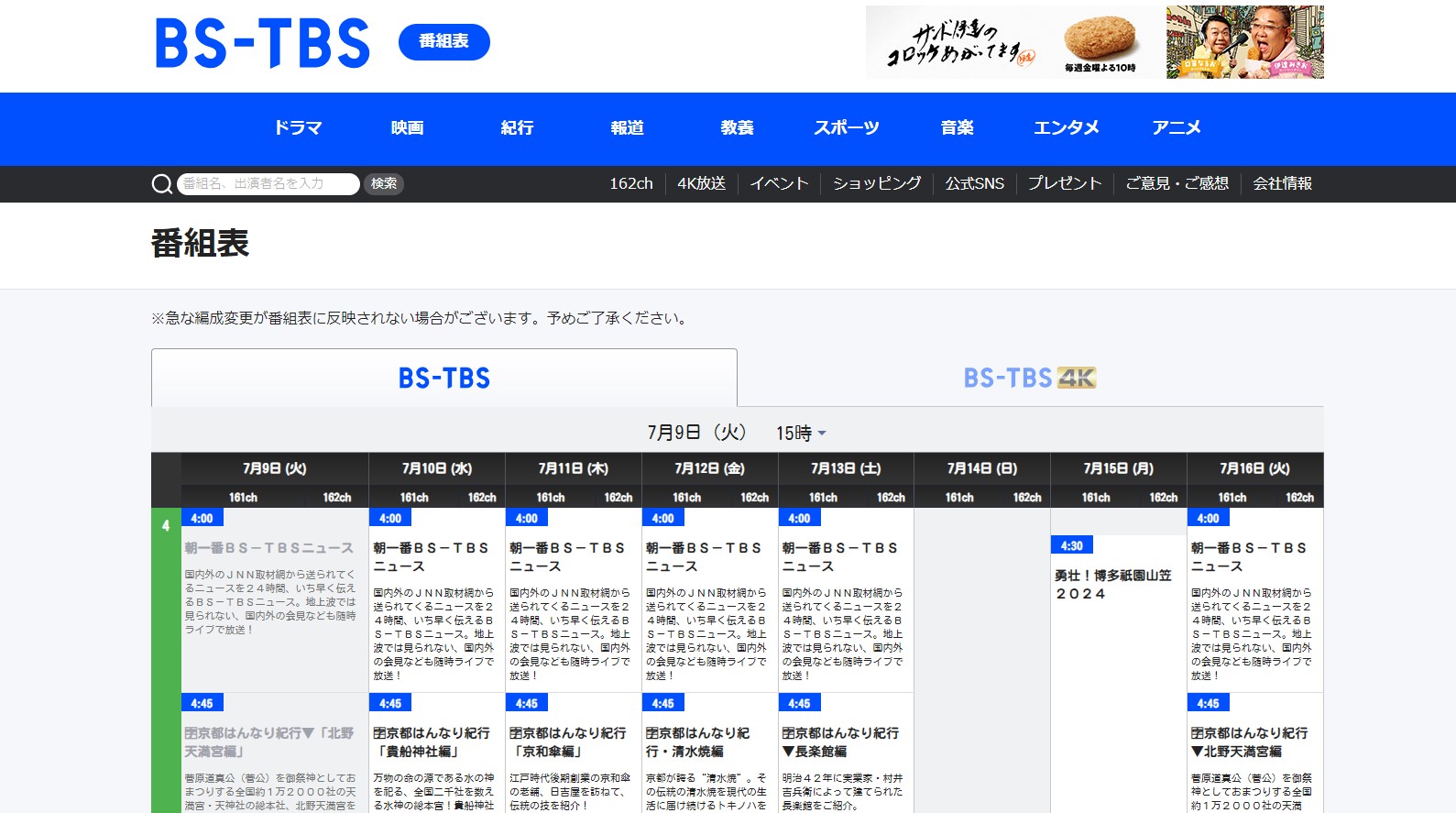
Task: Open 朝一番BS-TBSニュース on 7月16日
Action: click(x=1249, y=557)
